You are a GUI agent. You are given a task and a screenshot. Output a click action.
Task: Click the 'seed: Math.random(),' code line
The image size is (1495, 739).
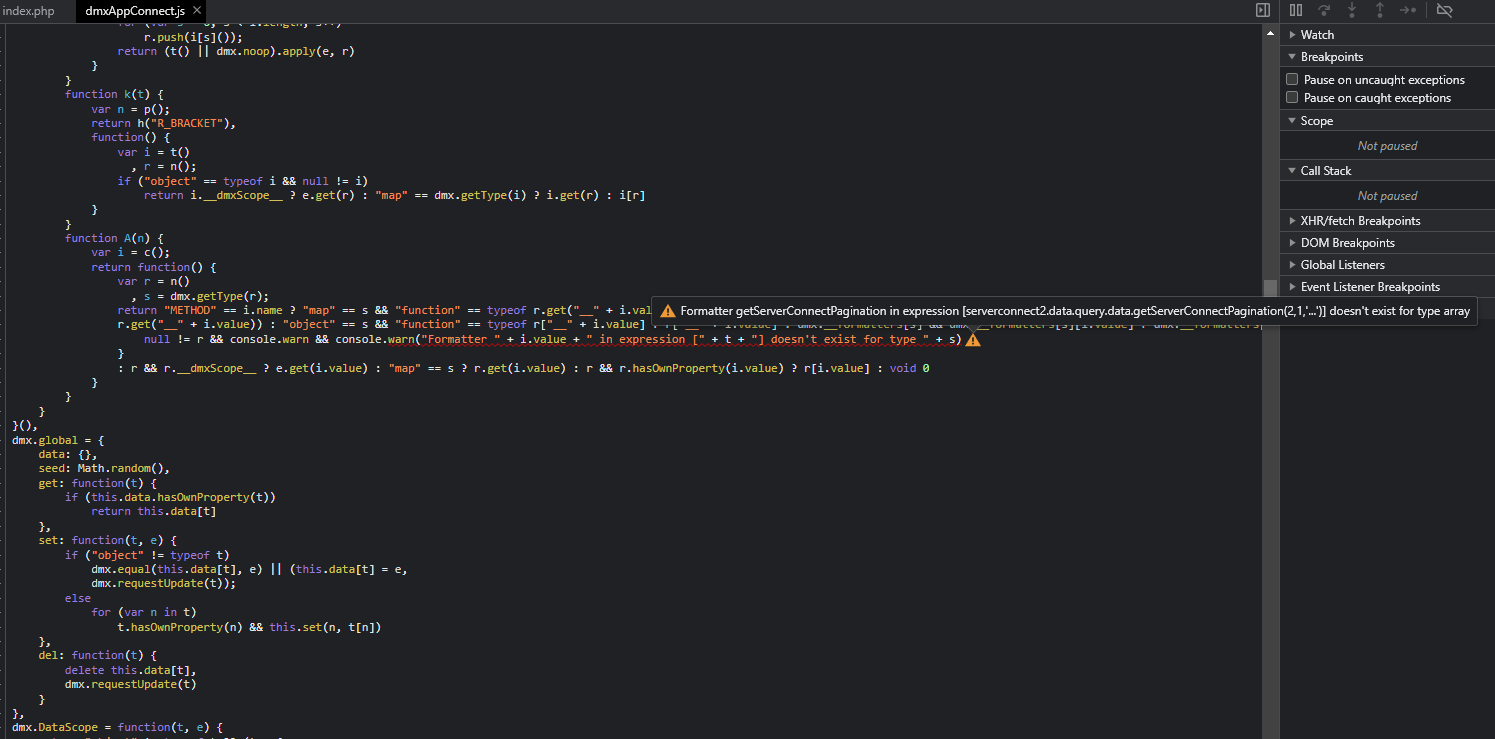point(104,469)
